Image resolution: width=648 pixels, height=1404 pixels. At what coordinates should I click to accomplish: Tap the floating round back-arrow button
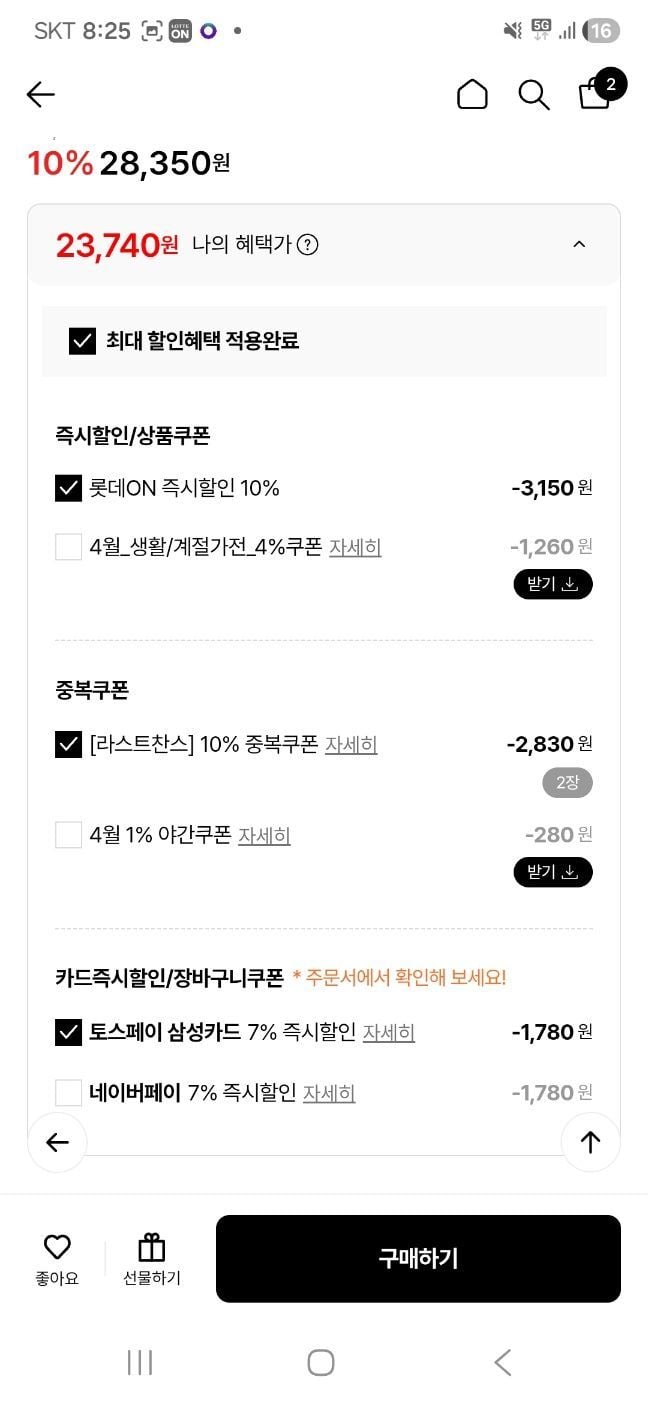coord(57,1142)
